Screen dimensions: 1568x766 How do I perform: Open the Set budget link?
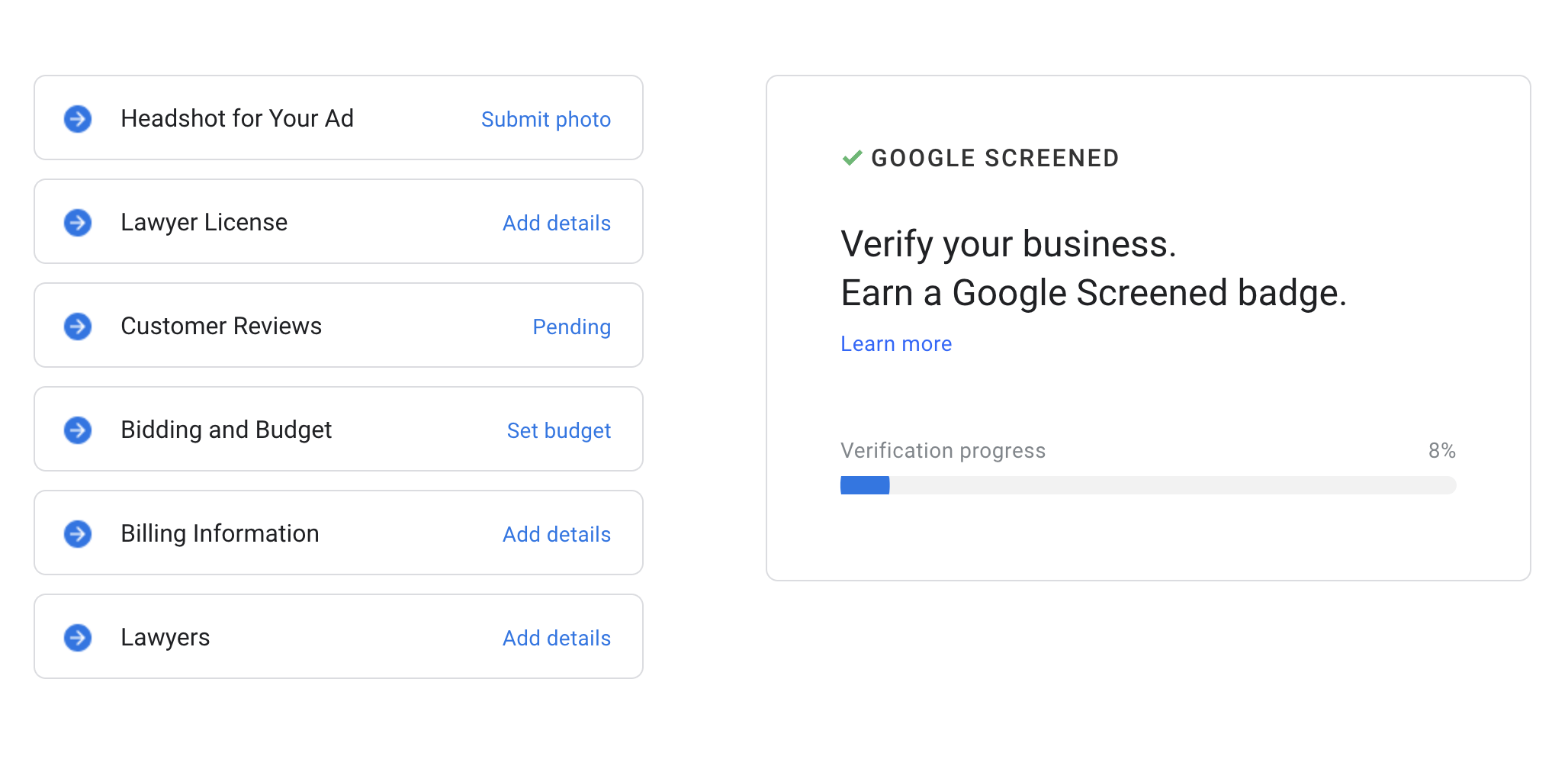coord(559,431)
